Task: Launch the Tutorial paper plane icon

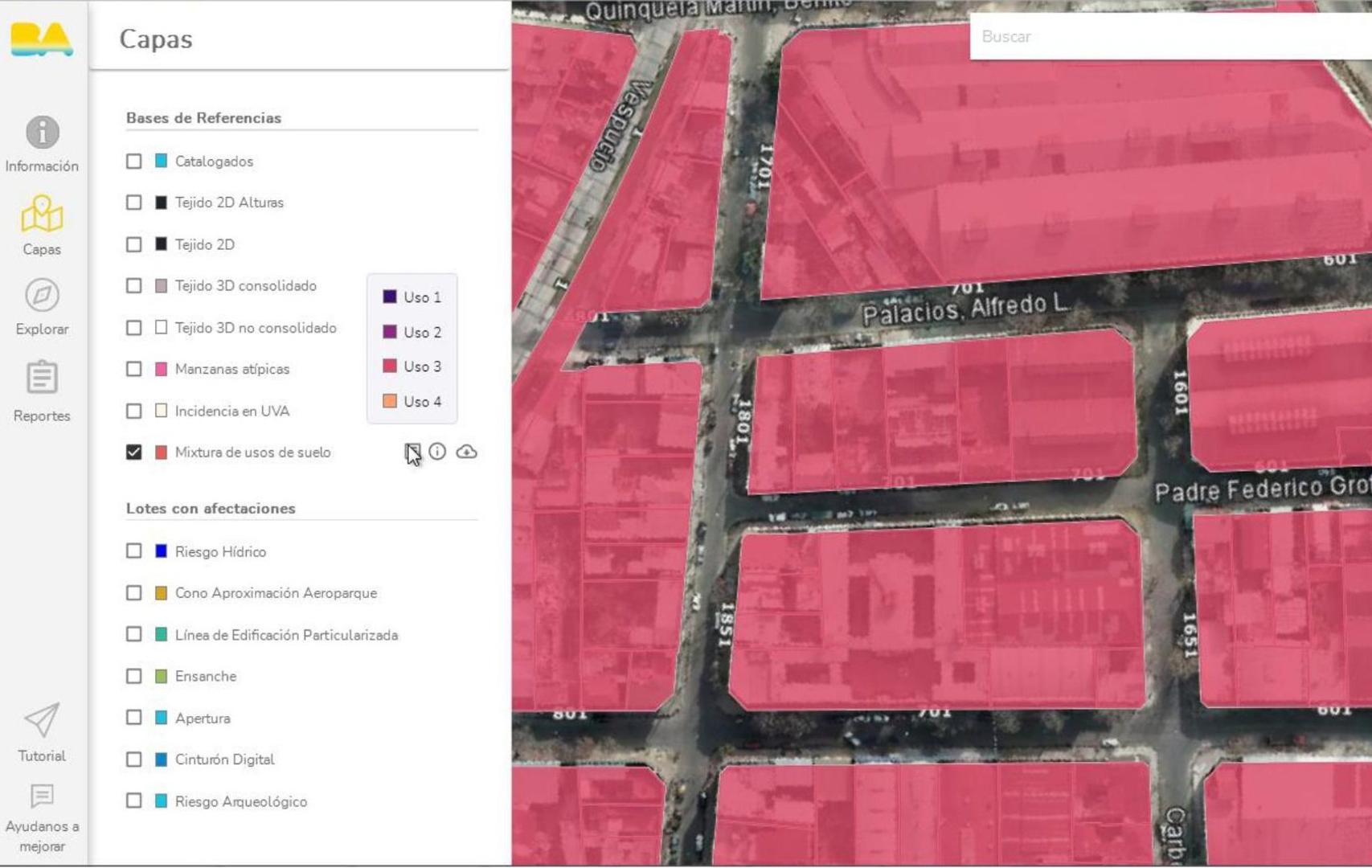Action: [x=42, y=720]
